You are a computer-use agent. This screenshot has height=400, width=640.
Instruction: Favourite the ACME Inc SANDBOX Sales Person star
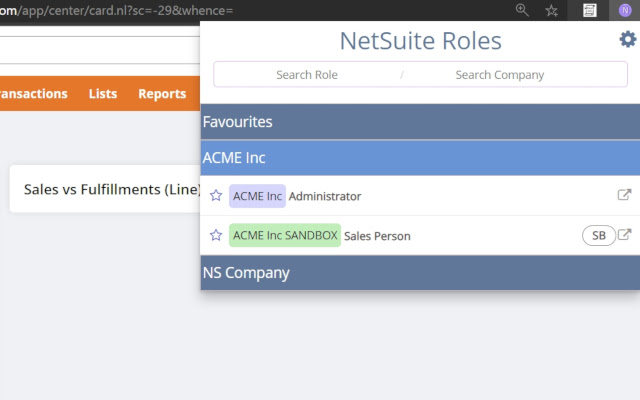pyautogui.click(x=216, y=235)
